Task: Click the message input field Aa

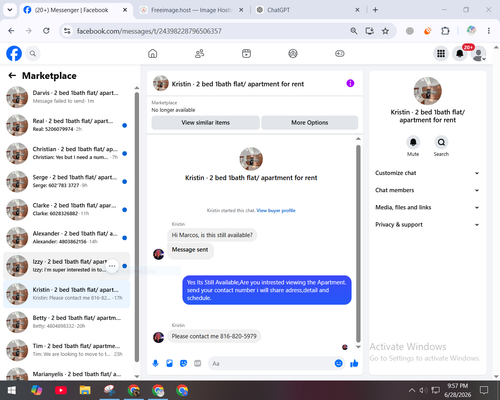Action: 272,363
